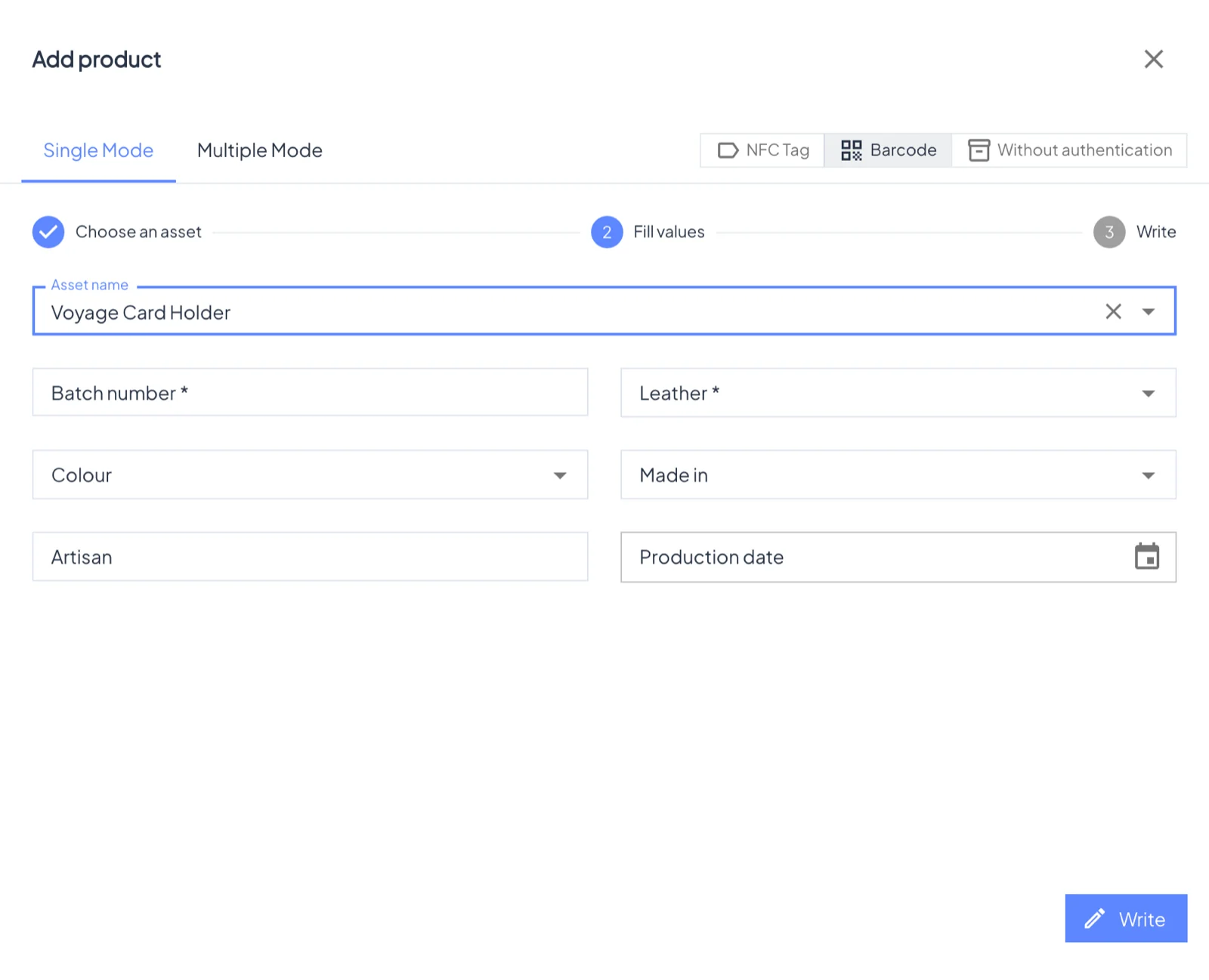Click the step 3 Write circle

tap(1109, 232)
